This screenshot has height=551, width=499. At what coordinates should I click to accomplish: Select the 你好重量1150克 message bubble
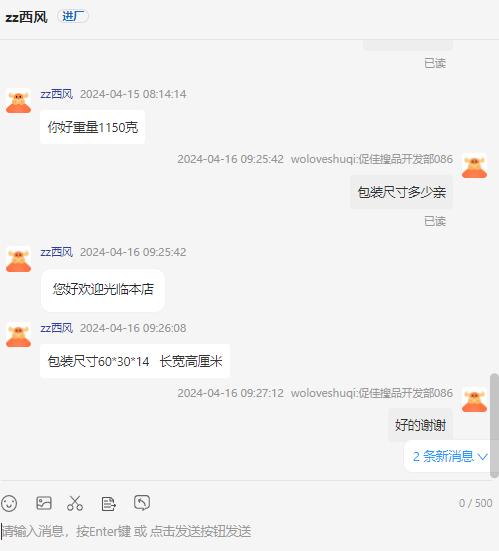[x=92, y=127]
